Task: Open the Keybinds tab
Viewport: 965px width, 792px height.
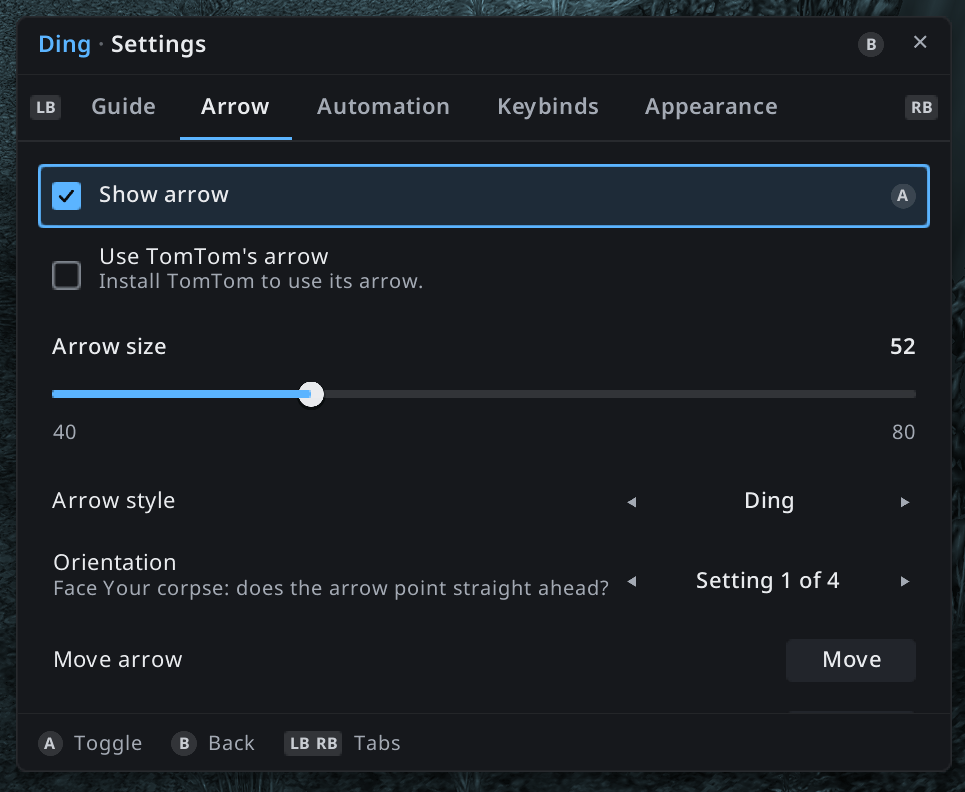Action: [548, 106]
